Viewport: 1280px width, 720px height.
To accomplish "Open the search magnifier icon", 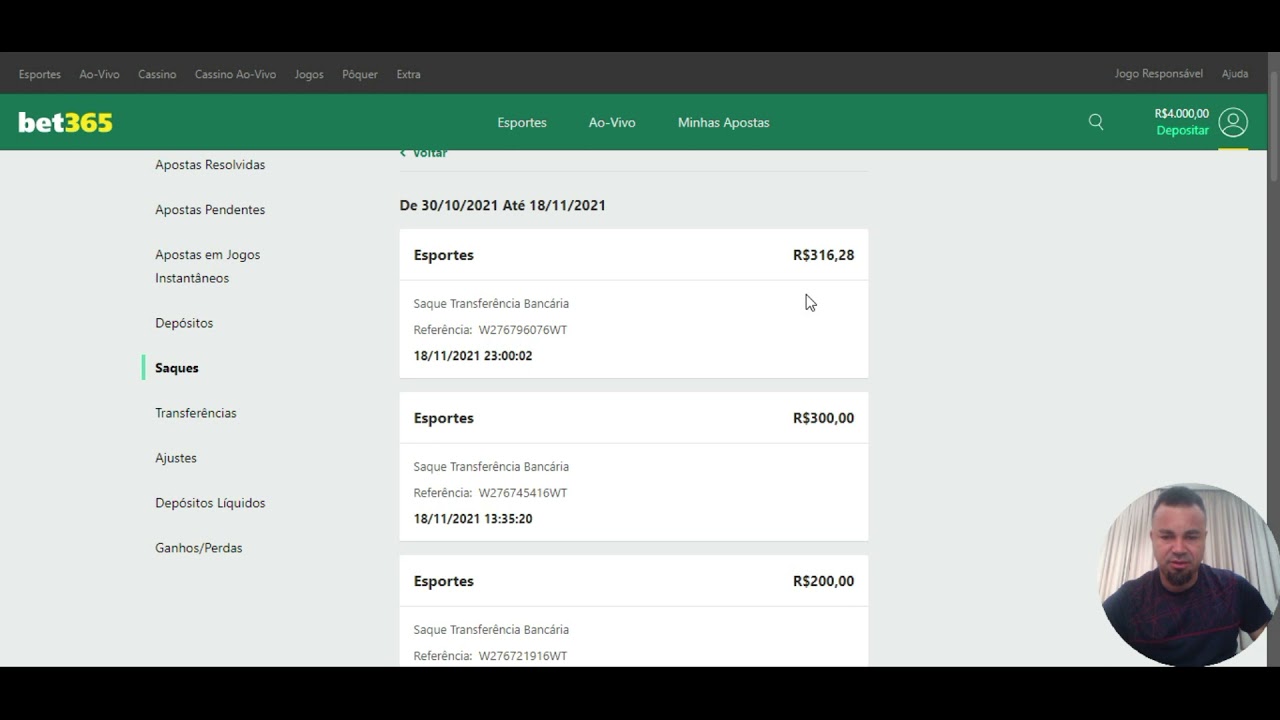I will point(1096,122).
